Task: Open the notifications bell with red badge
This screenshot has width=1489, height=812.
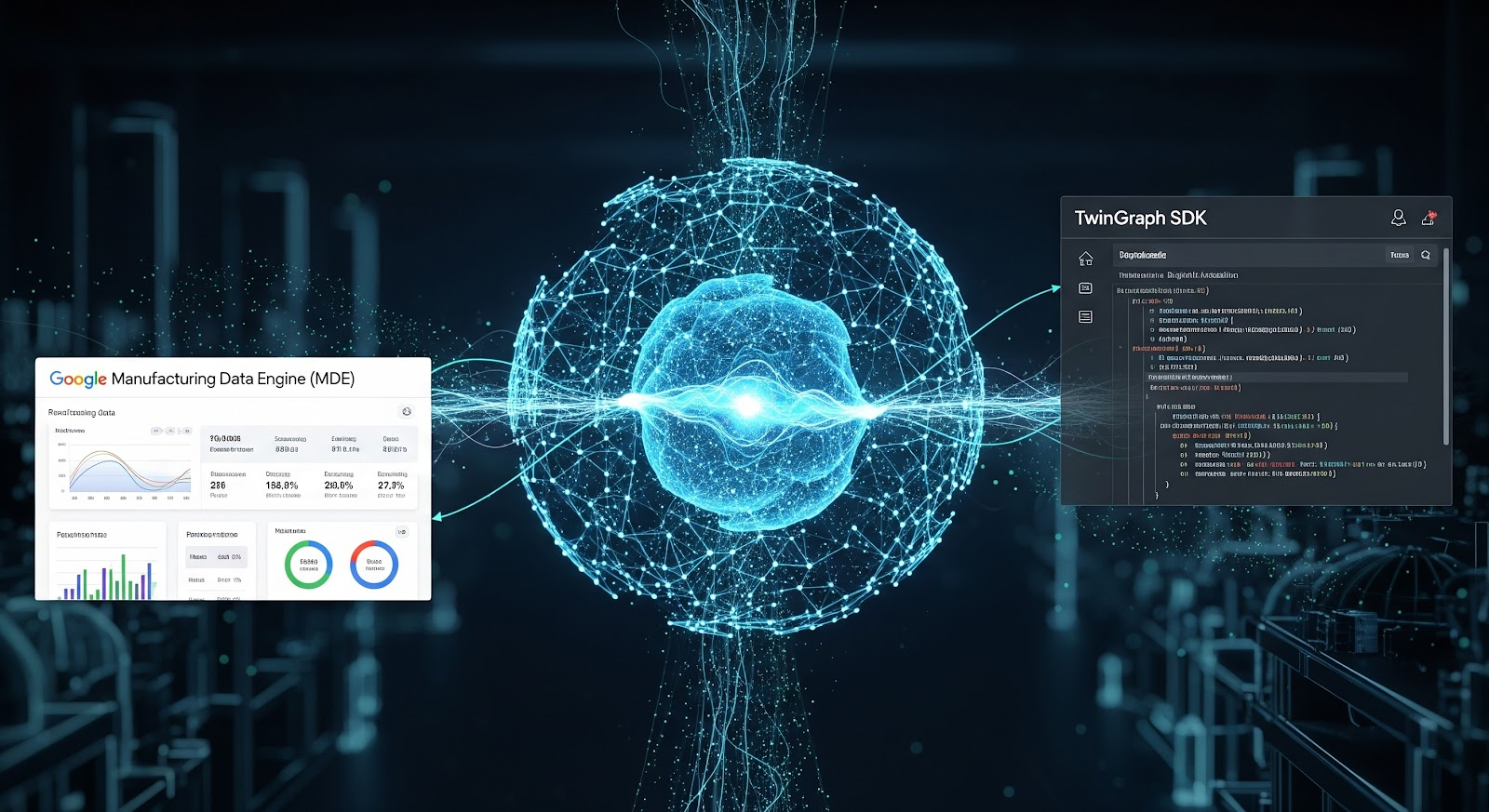Action: point(1429,218)
